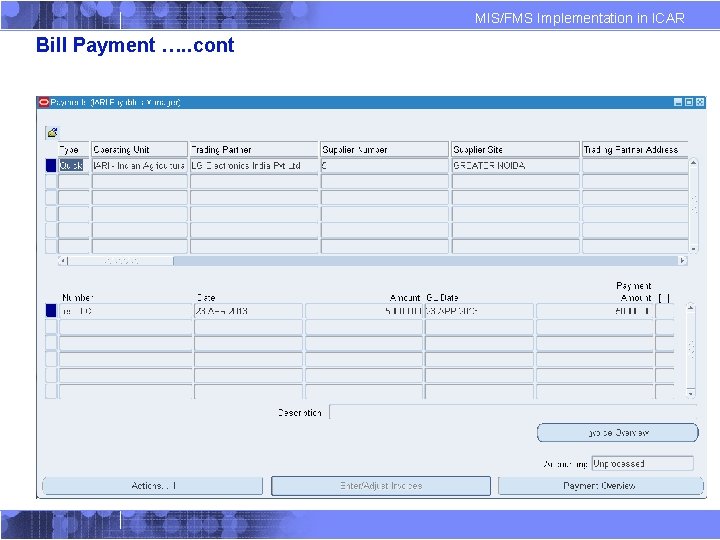720x540 pixels.
Task: Select the second payment row indicator
Action: tap(51, 182)
